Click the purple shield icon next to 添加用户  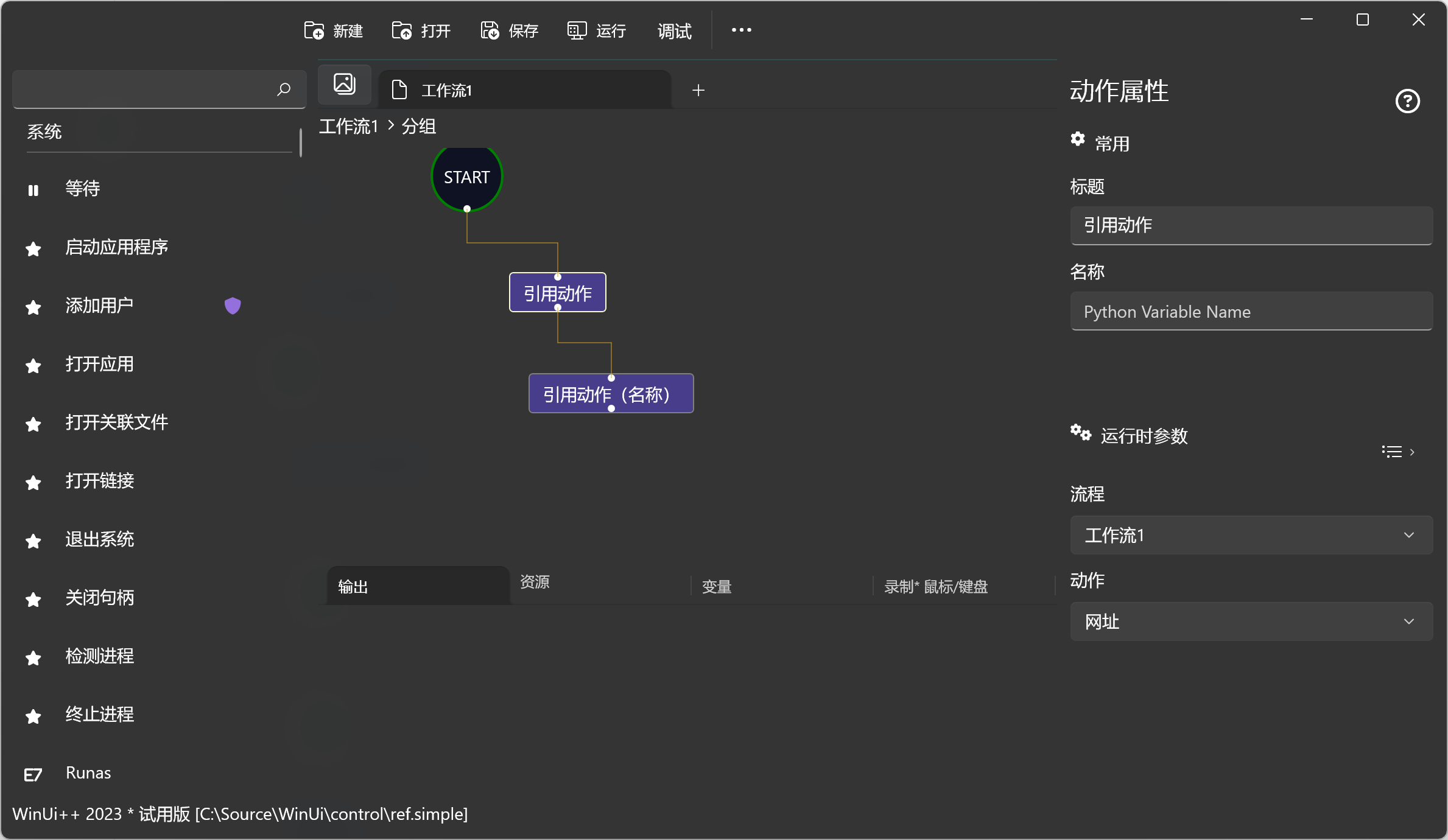pyautogui.click(x=233, y=306)
